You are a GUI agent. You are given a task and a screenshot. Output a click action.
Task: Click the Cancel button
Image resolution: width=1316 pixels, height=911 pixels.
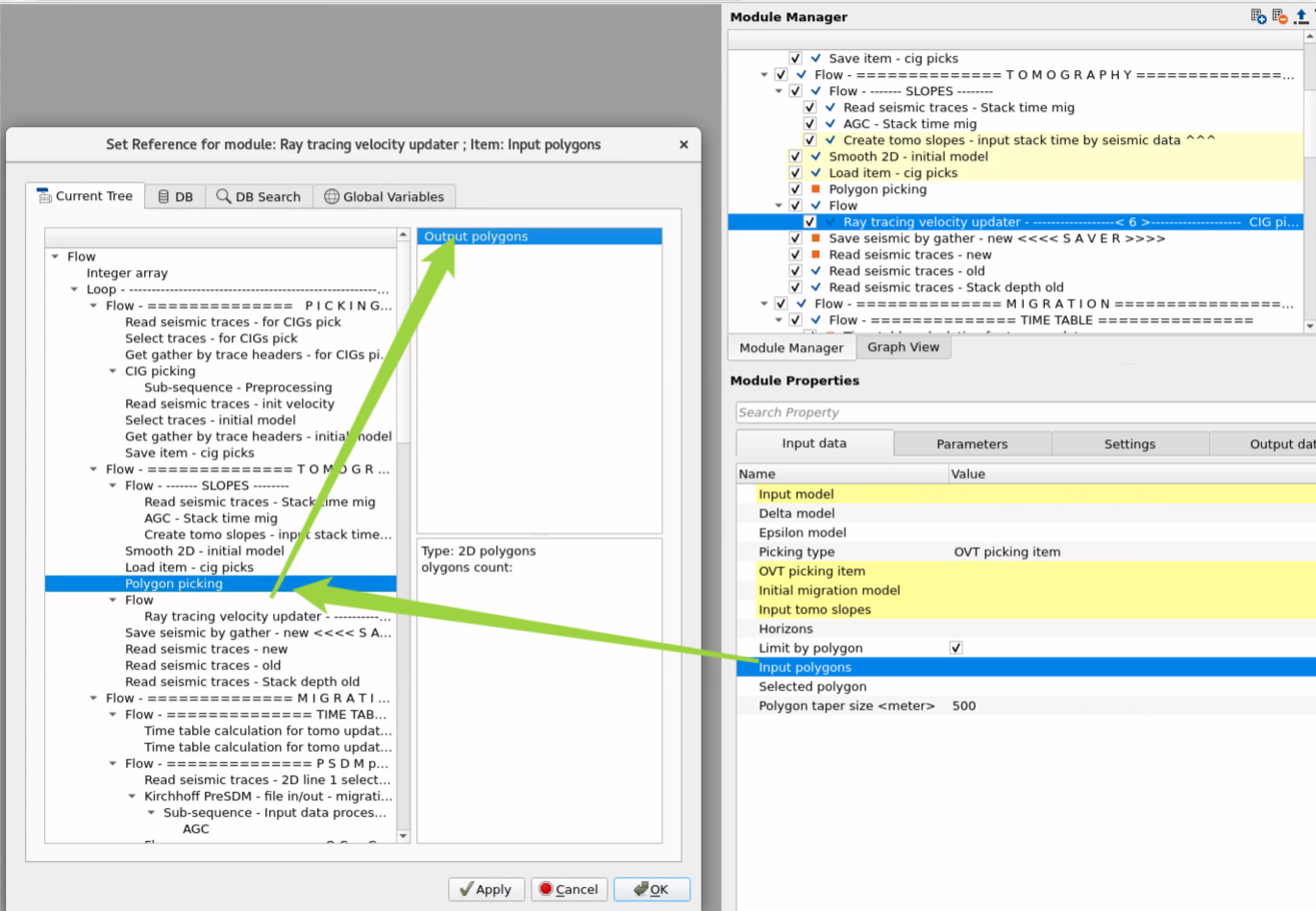click(568, 889)
